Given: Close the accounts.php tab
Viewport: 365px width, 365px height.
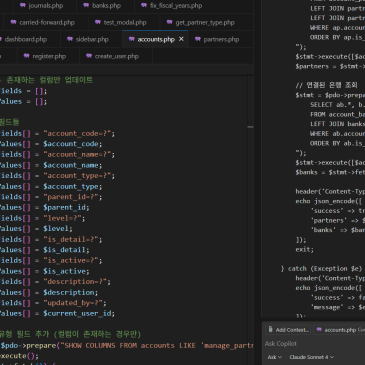Looking at the screenshot, I should pyautogui.click(x=181, y=39).
